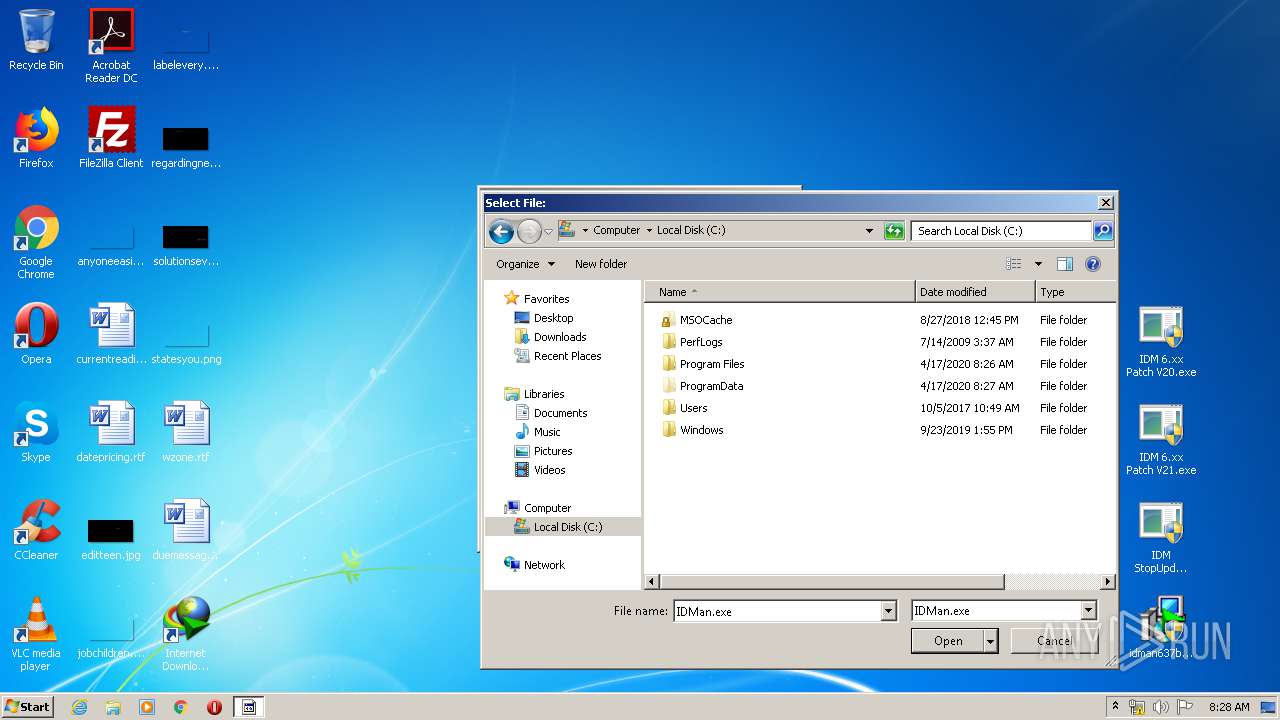
Task: Click the Forward arrow in the file dialog
Action: click(x=529, y=232)
